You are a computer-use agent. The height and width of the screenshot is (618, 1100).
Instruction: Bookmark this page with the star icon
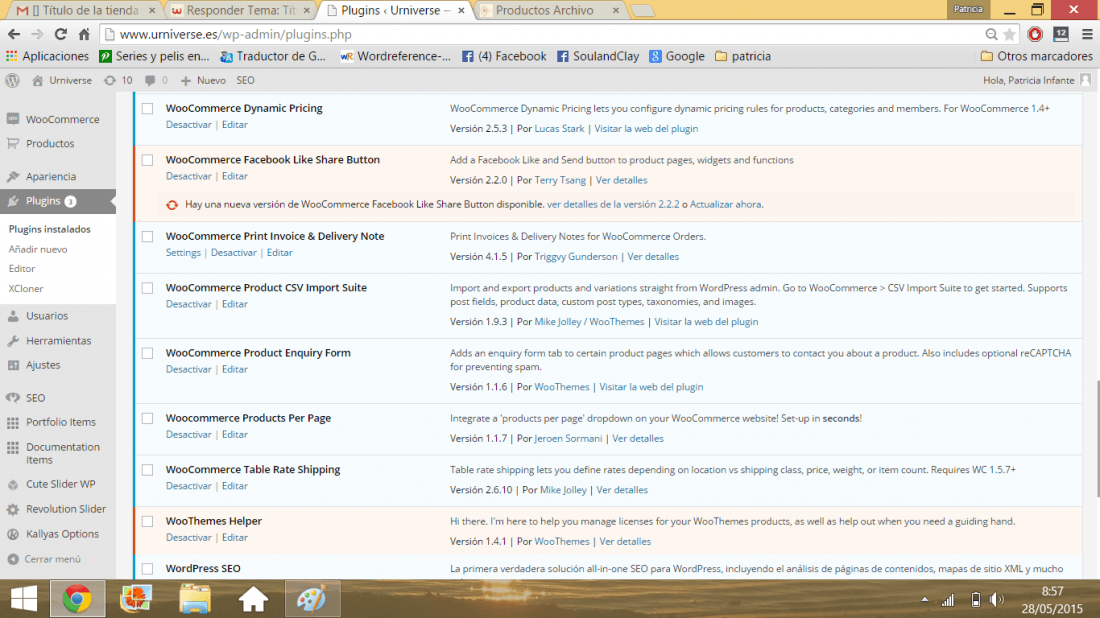(x=1010, y=34)
